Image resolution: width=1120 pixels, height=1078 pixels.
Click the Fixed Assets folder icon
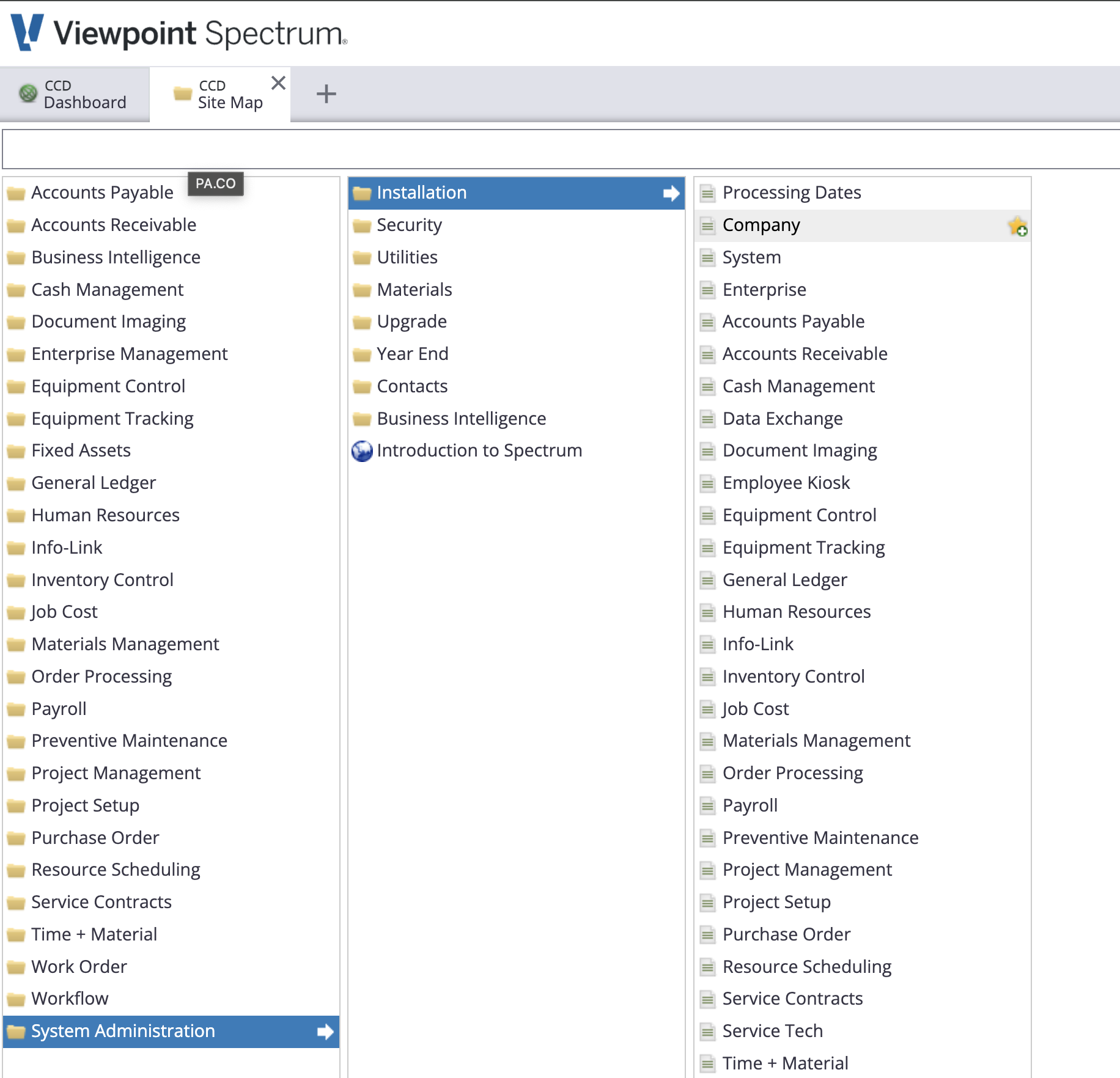(x=16, y=452)
